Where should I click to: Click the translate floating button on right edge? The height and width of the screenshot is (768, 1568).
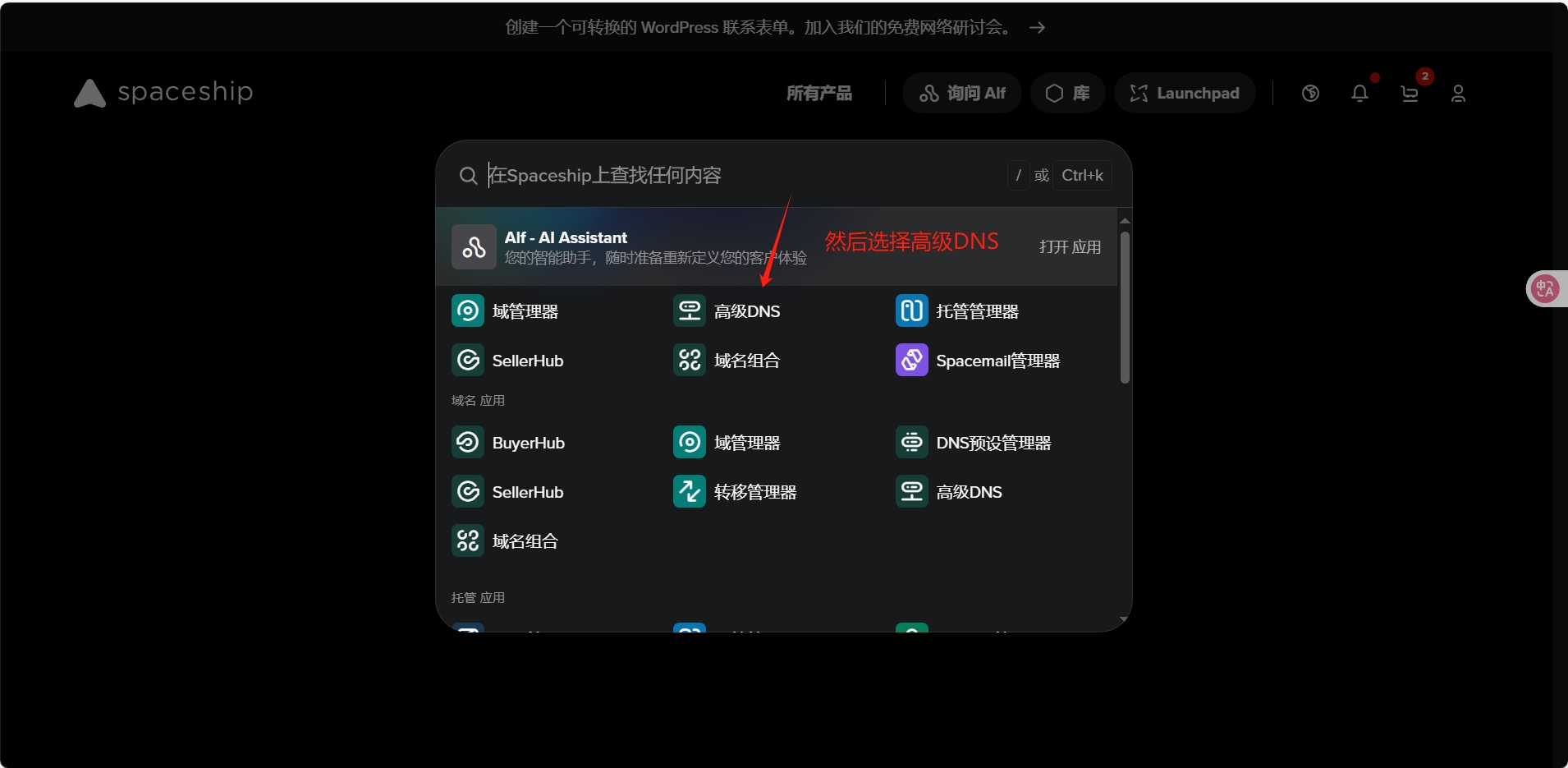coord(1545,288)
